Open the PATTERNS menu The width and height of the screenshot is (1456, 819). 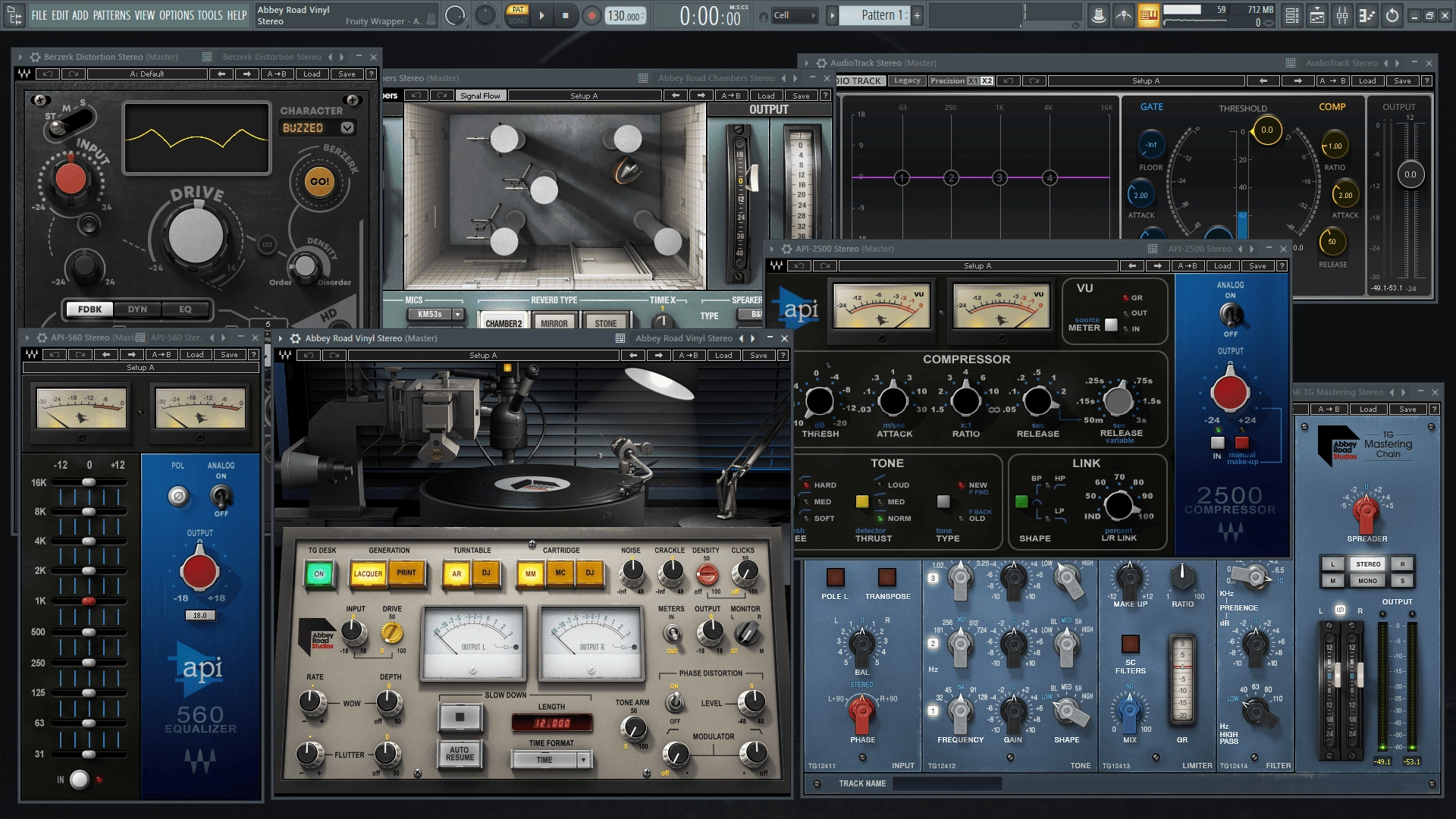(x=111, y=15)
